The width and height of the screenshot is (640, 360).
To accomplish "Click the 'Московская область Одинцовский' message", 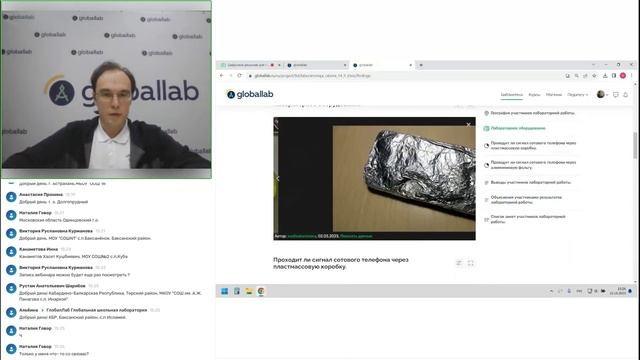I will click(59, 220).
